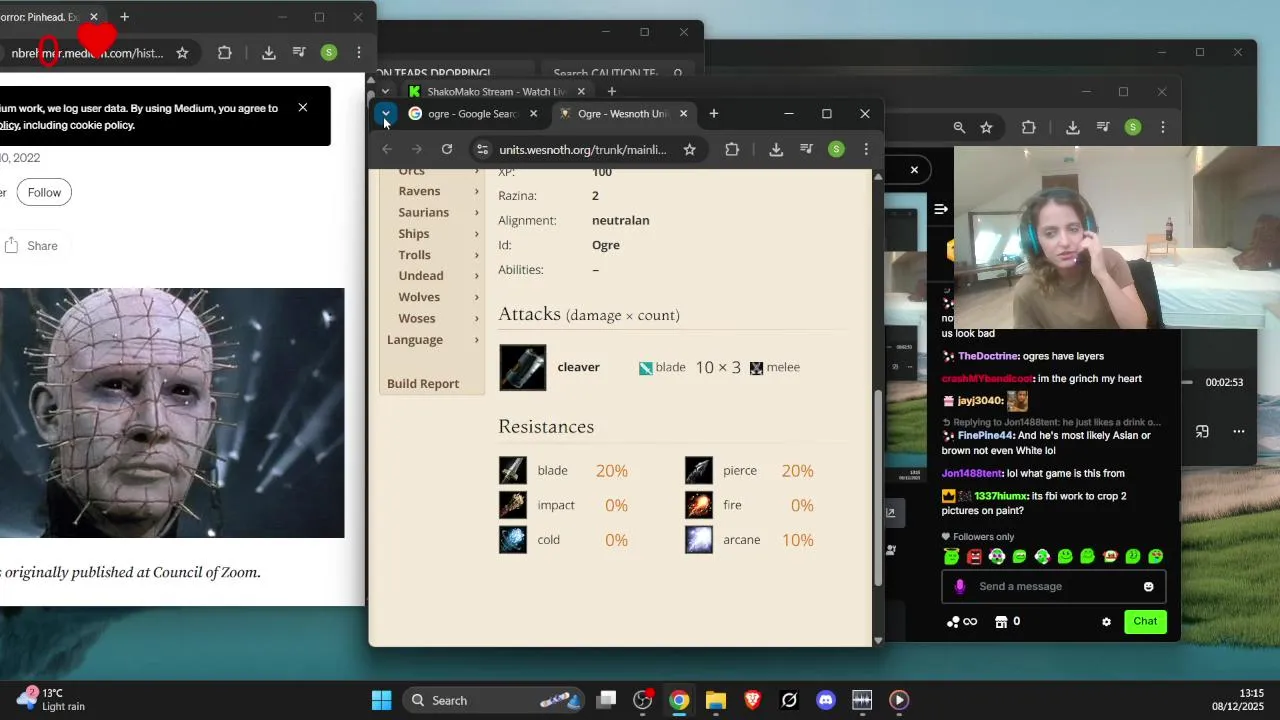
Task: Open the emote picker in chat
Action: (x=1149, y=587)
